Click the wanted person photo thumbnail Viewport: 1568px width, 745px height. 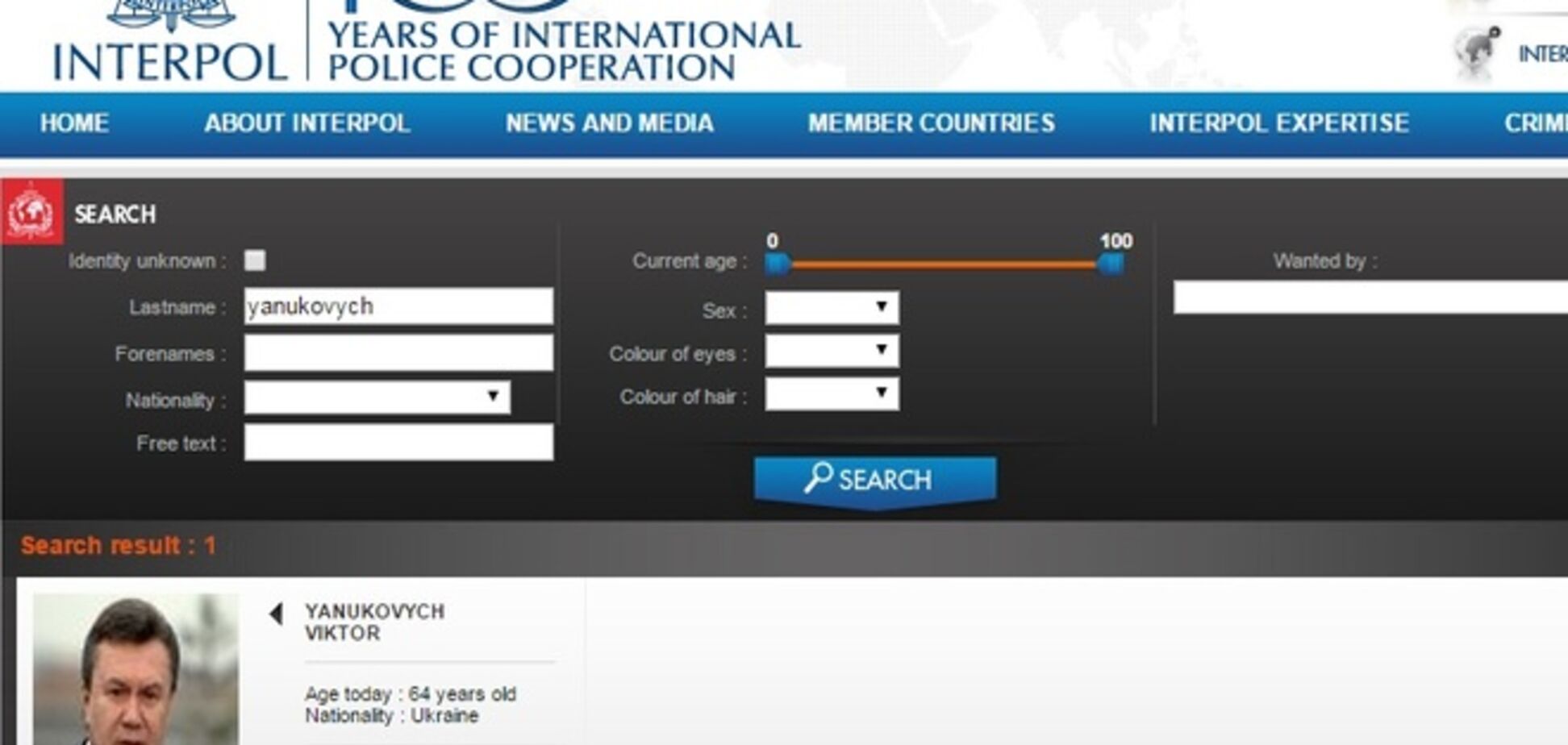point(136,669)
